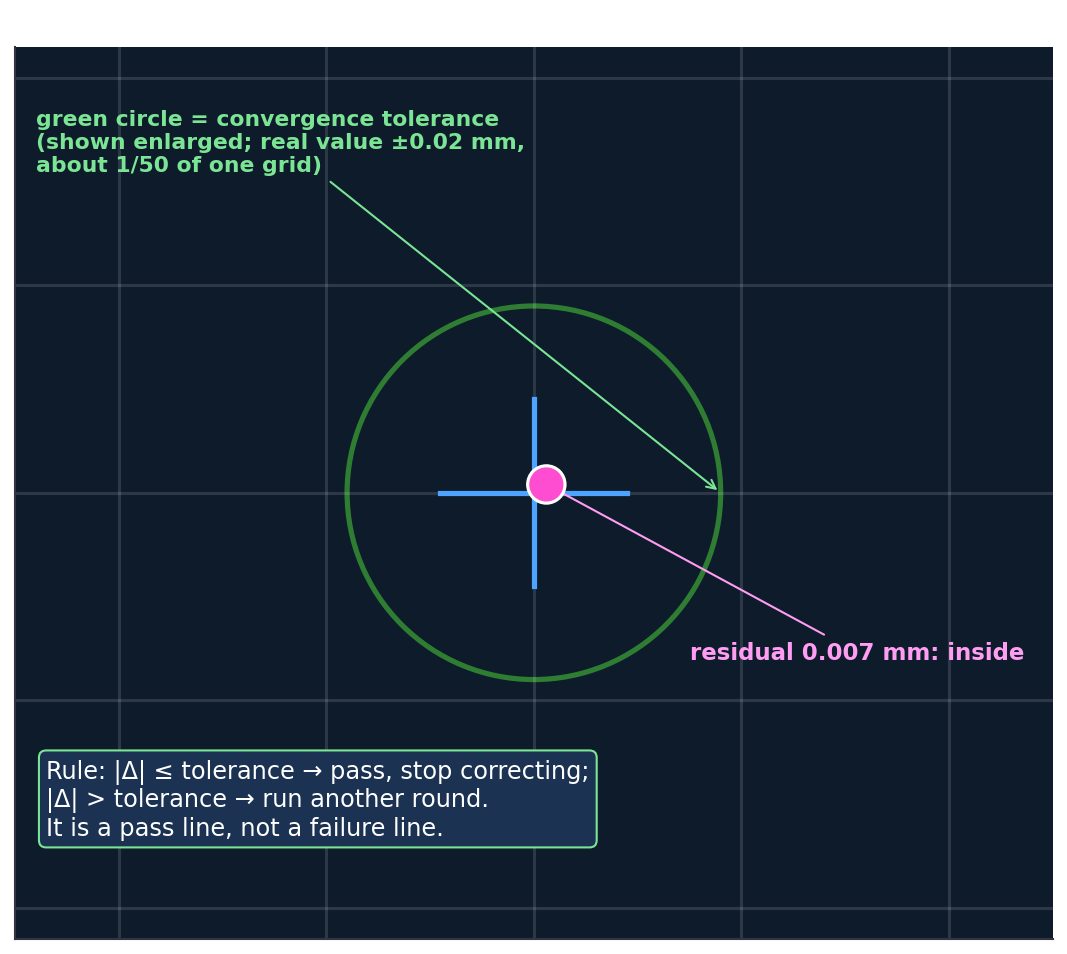Screen dimensions: 1067x954
Task: Click the green convergence tolerance annotation text
Action: pos(280,142)
